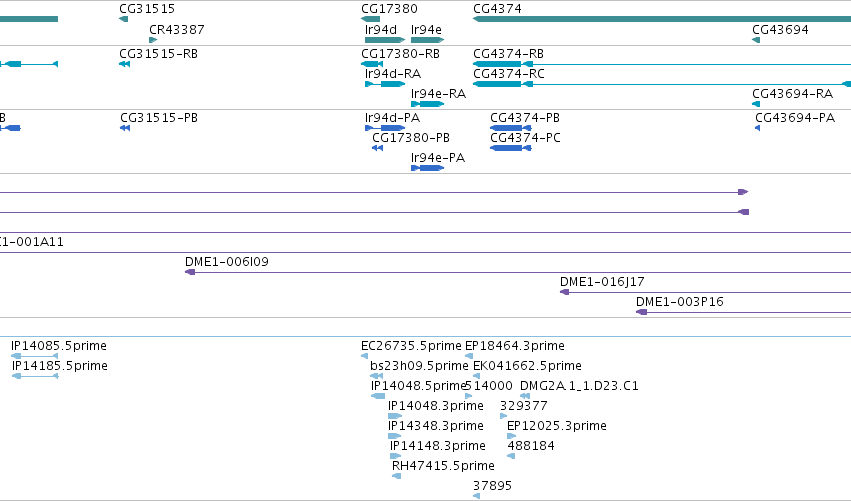This screenshot has height=501, width=851.
Task: Click the Ir94d-RA transcript glyph
Action: pos(385,84)
